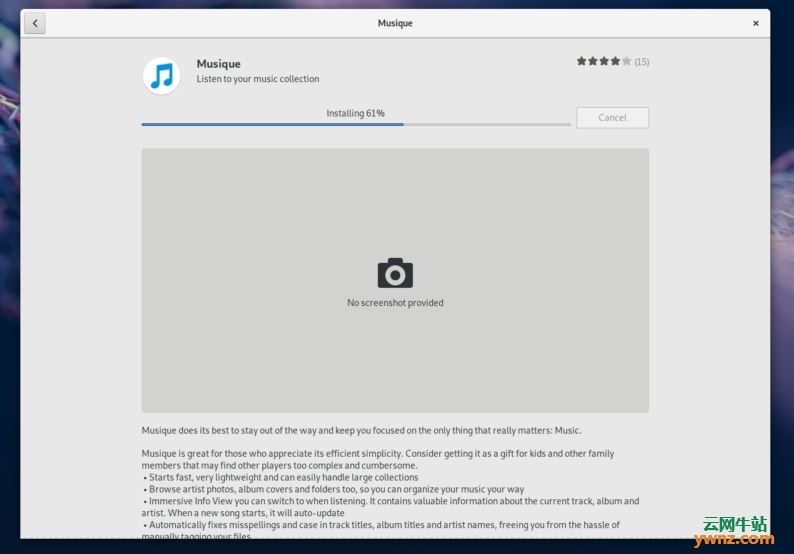Click the Musique music note app icon
This screenshot has height=554, width=794.
pos(162,76)
